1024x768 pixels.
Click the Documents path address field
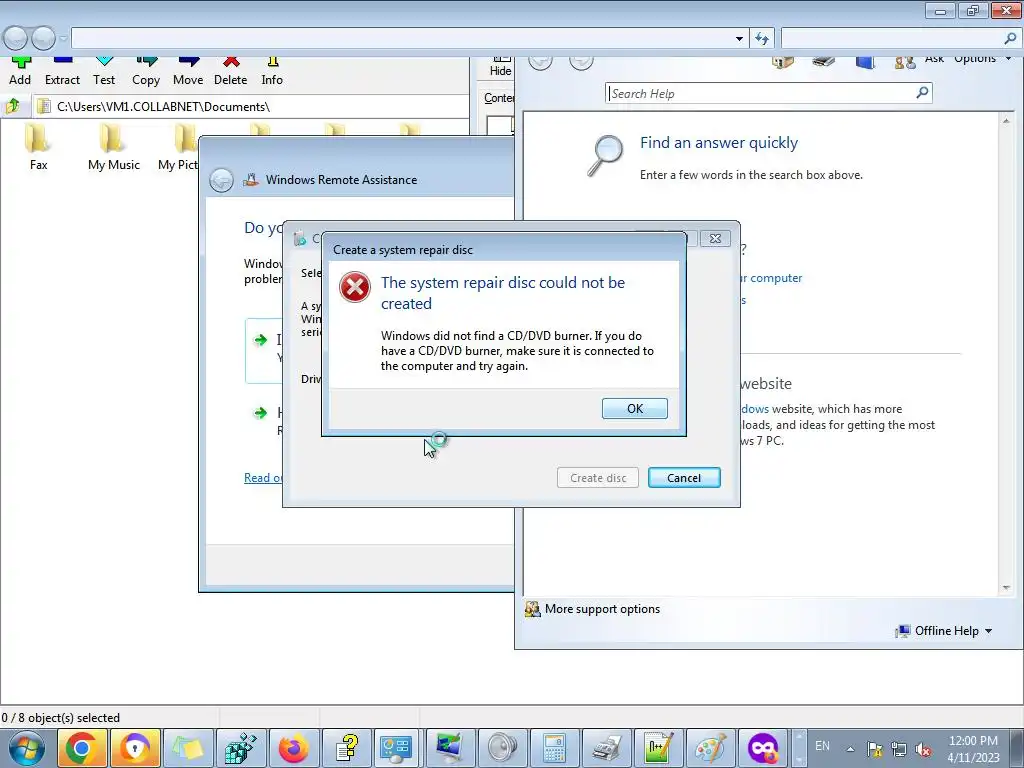[252, 106]
